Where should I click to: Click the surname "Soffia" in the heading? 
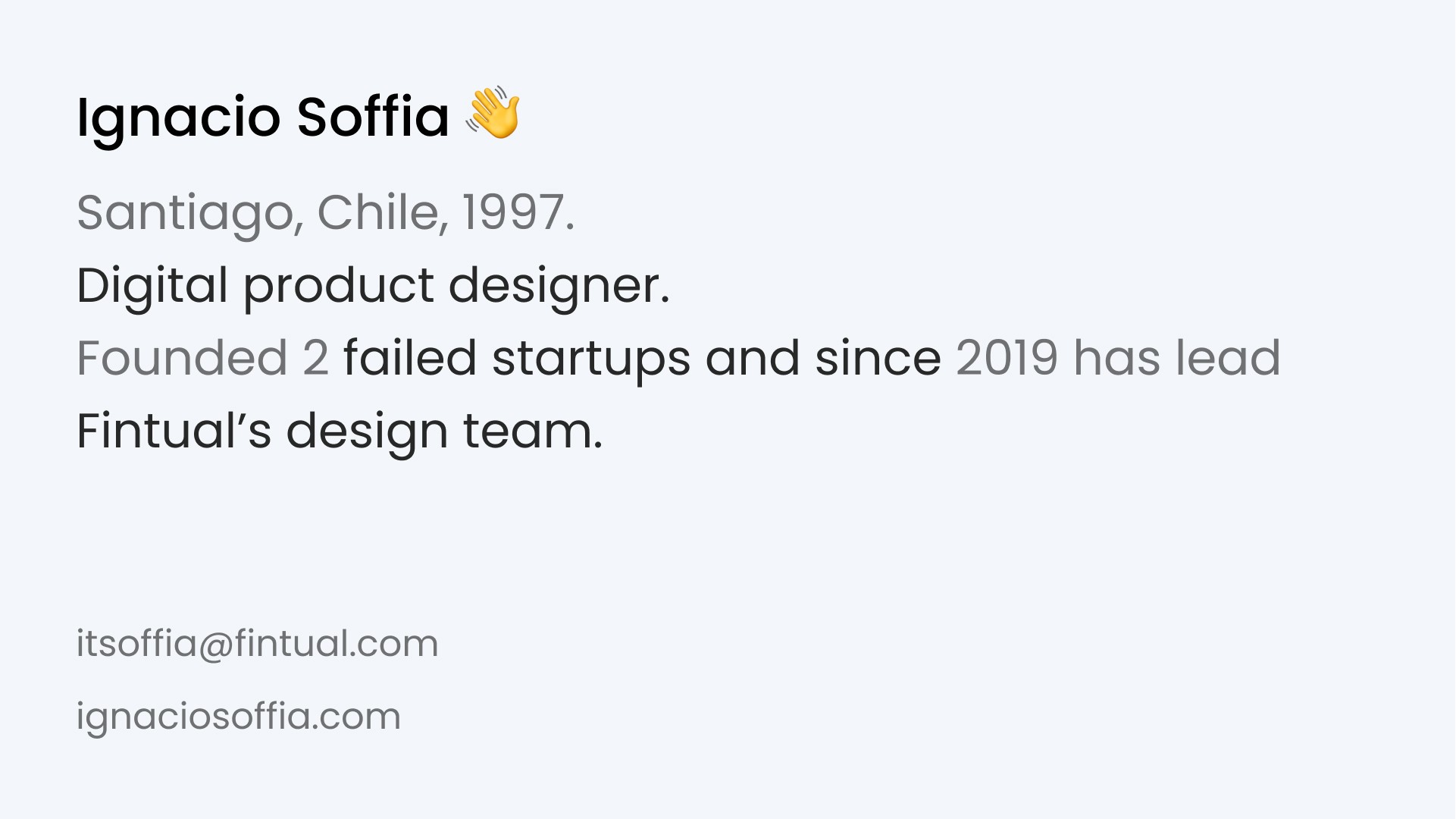373,117
